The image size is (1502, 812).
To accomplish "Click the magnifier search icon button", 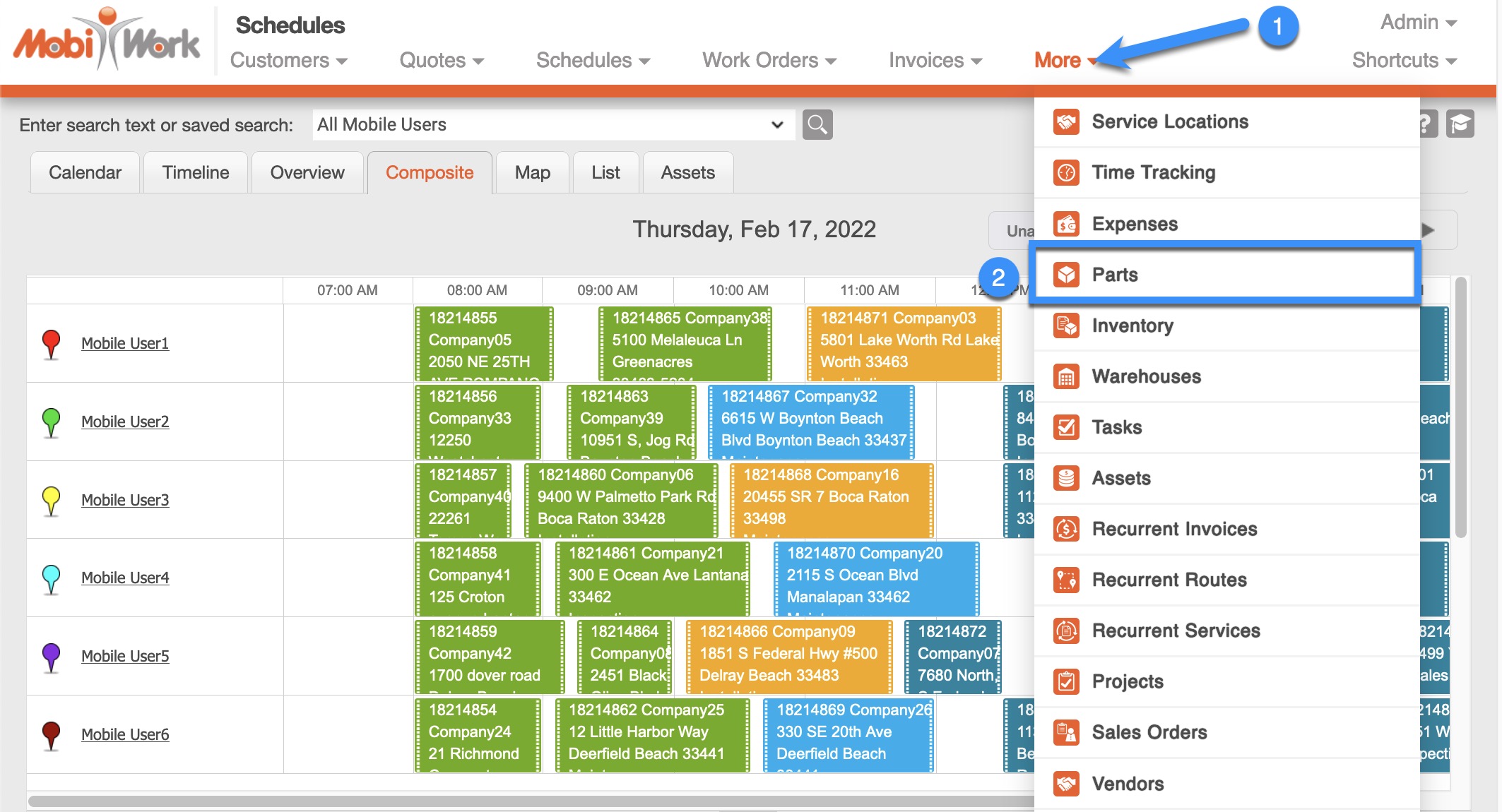I will [817, 125].
